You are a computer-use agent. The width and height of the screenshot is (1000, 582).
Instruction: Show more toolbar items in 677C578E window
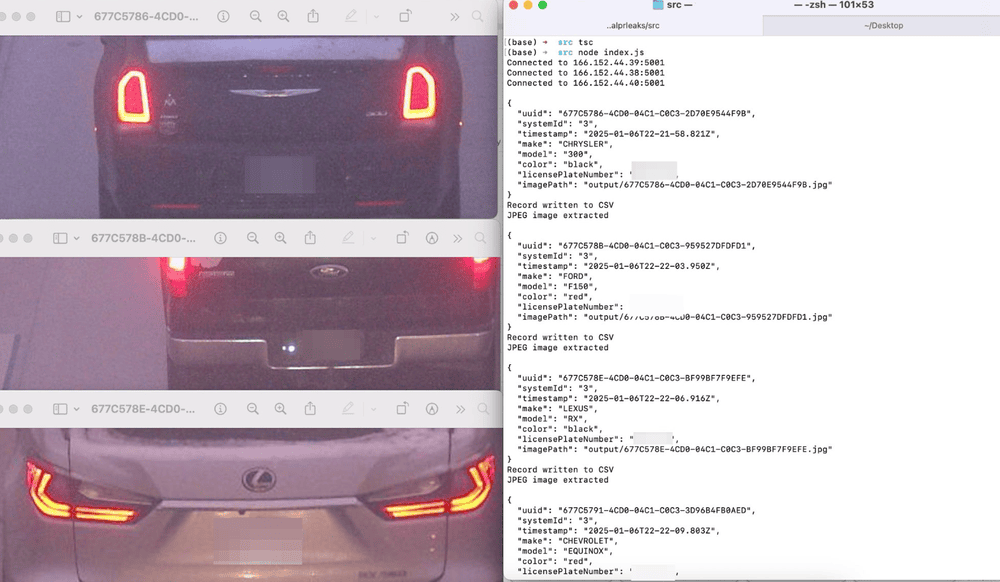[x=460, y=409]
